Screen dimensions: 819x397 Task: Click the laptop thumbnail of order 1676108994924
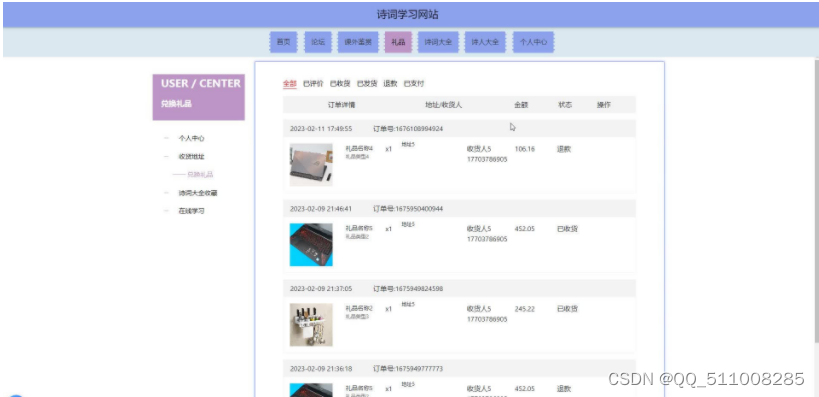[311, 165]
